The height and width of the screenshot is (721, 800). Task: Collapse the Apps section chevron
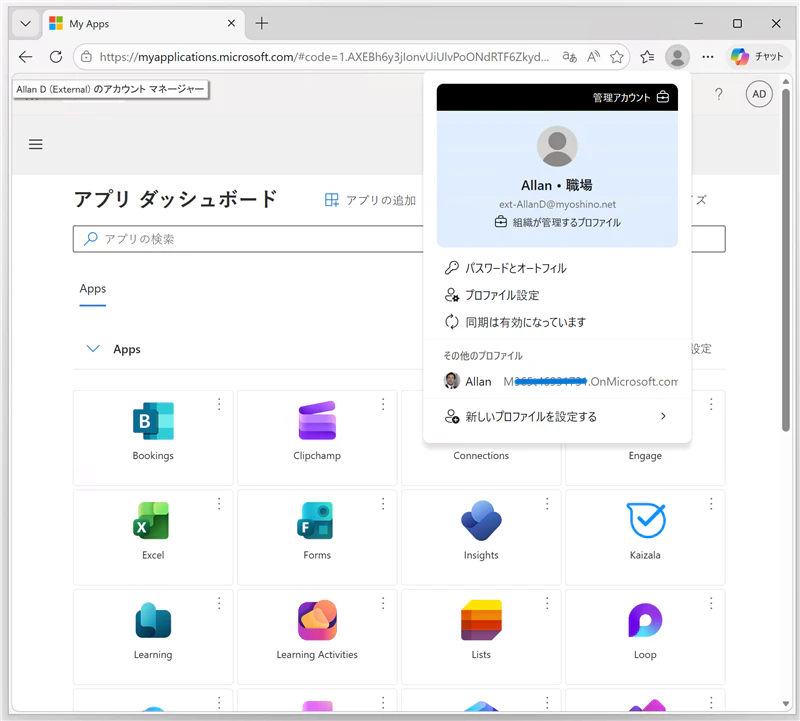pos(93,349)
